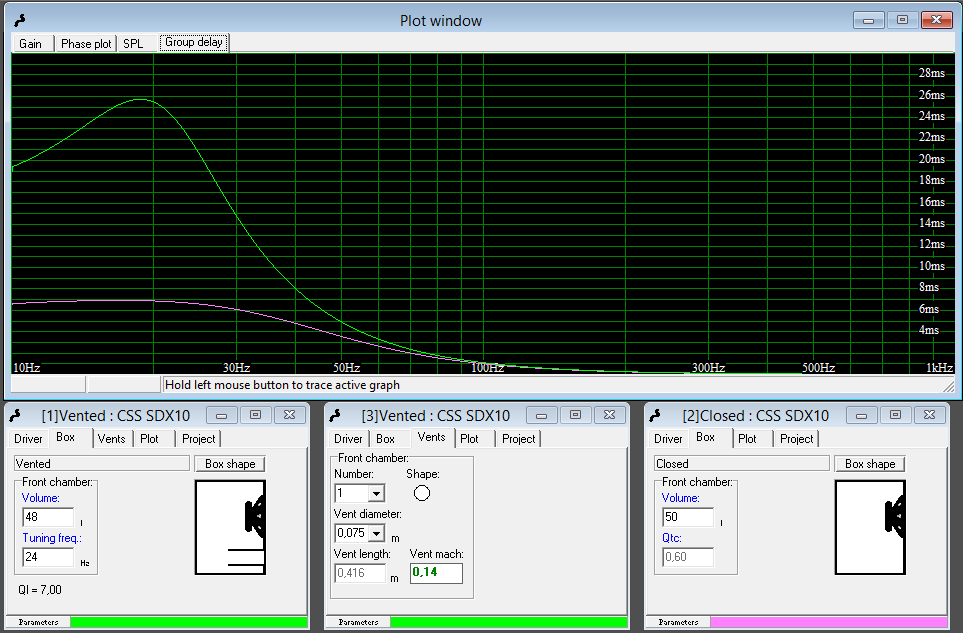Screen dimensions: 963x633
Task: Open Project tab in [1]Vented window
Action: [199, 439]
